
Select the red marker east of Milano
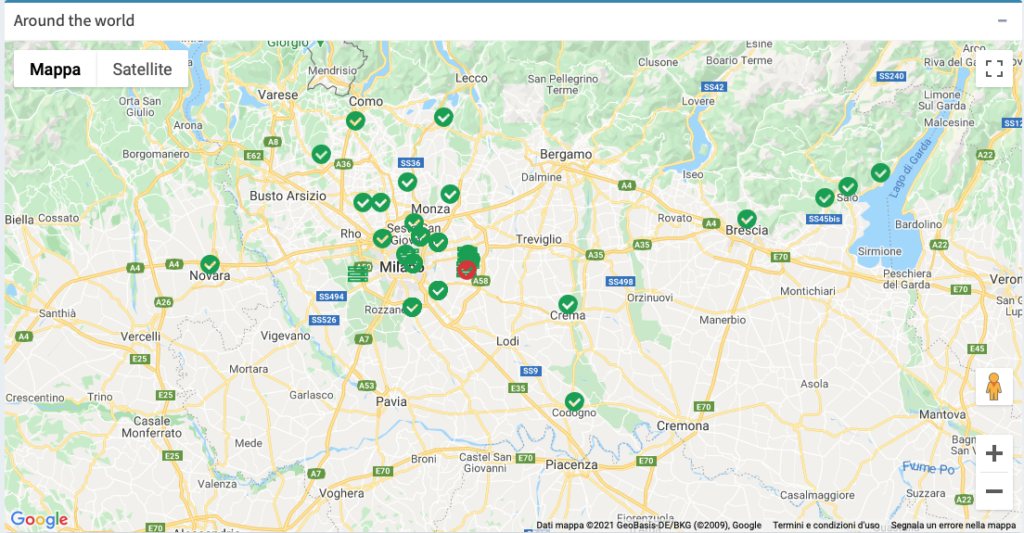(466, 269)
